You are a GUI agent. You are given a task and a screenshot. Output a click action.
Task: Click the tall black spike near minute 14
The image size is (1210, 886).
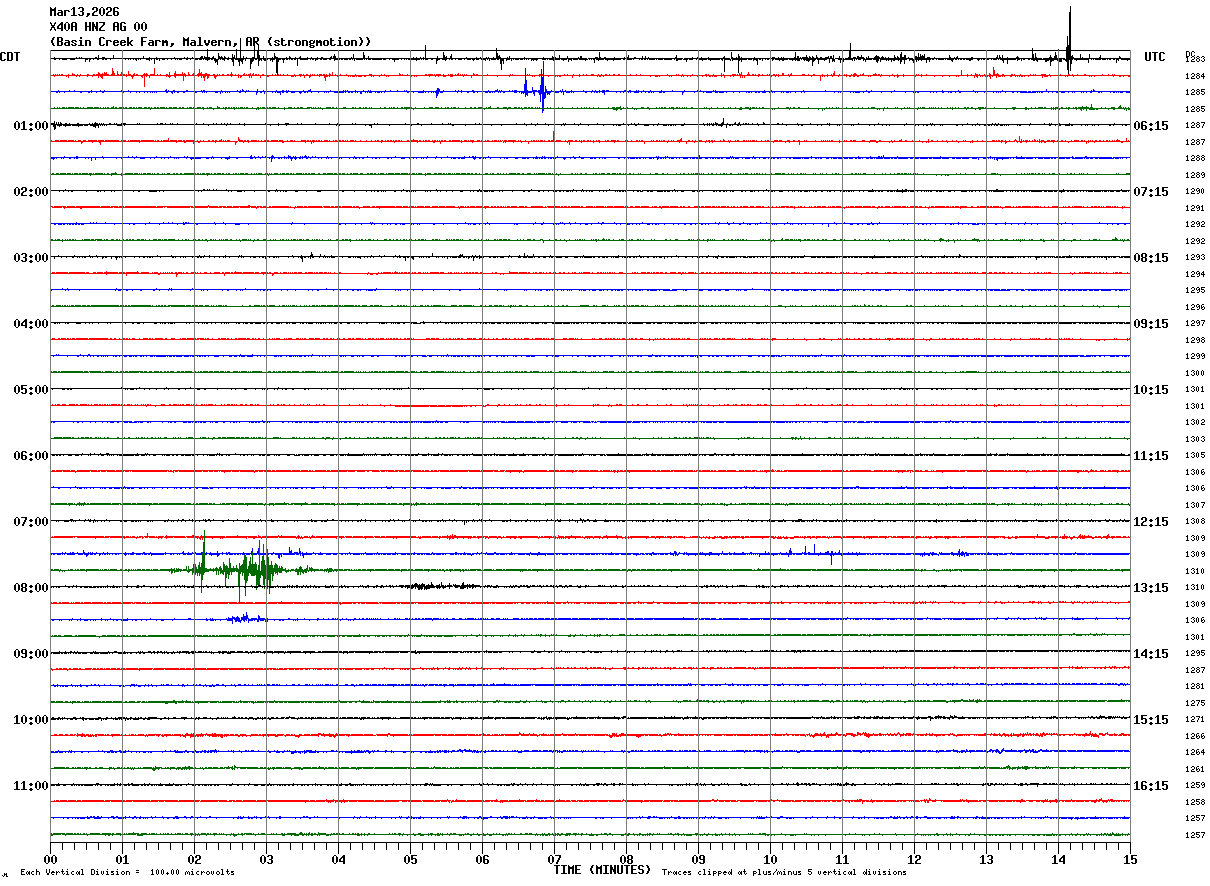pyautogui.click(x=1069, y=40)
